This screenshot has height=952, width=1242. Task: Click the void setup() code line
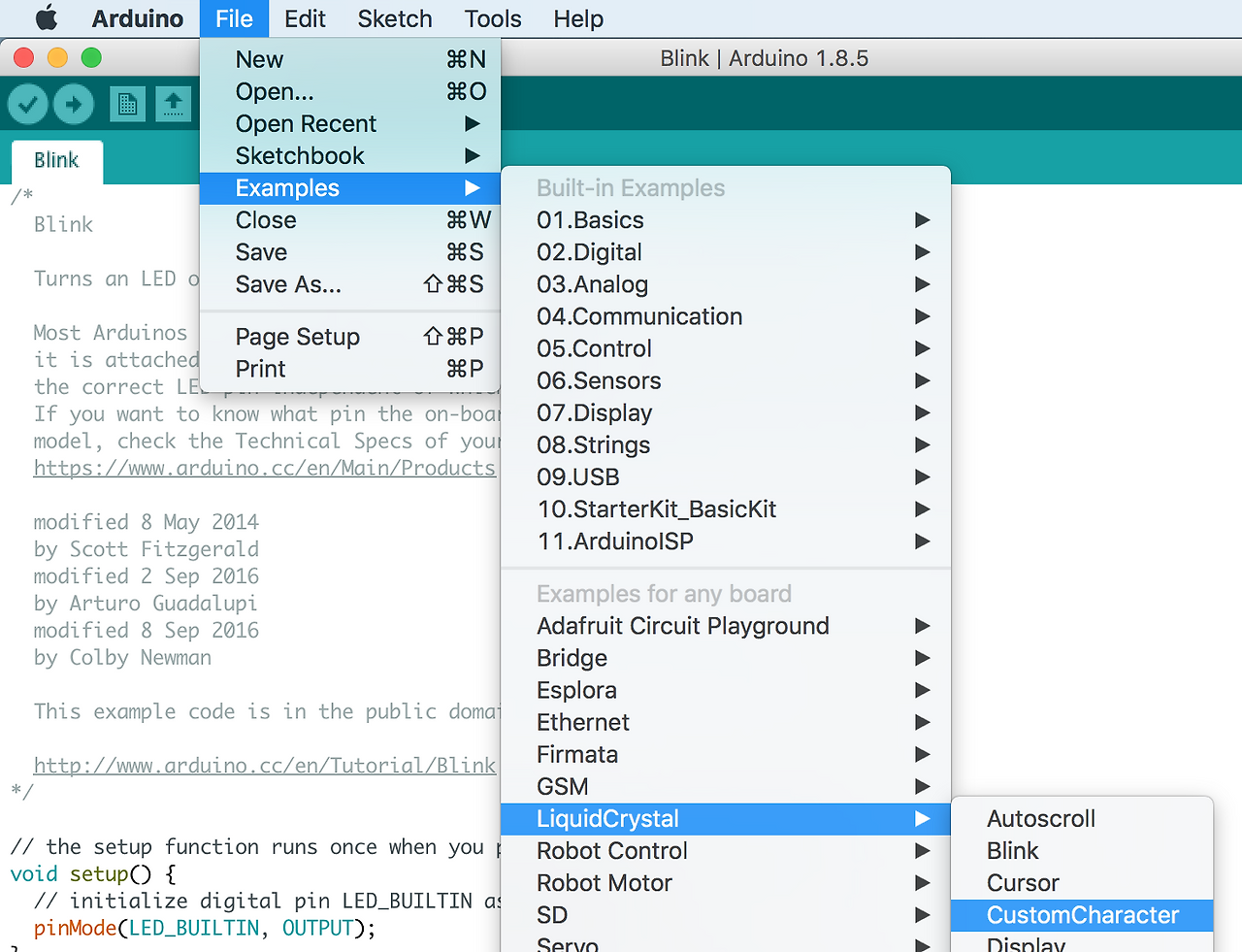pos(93,873)
